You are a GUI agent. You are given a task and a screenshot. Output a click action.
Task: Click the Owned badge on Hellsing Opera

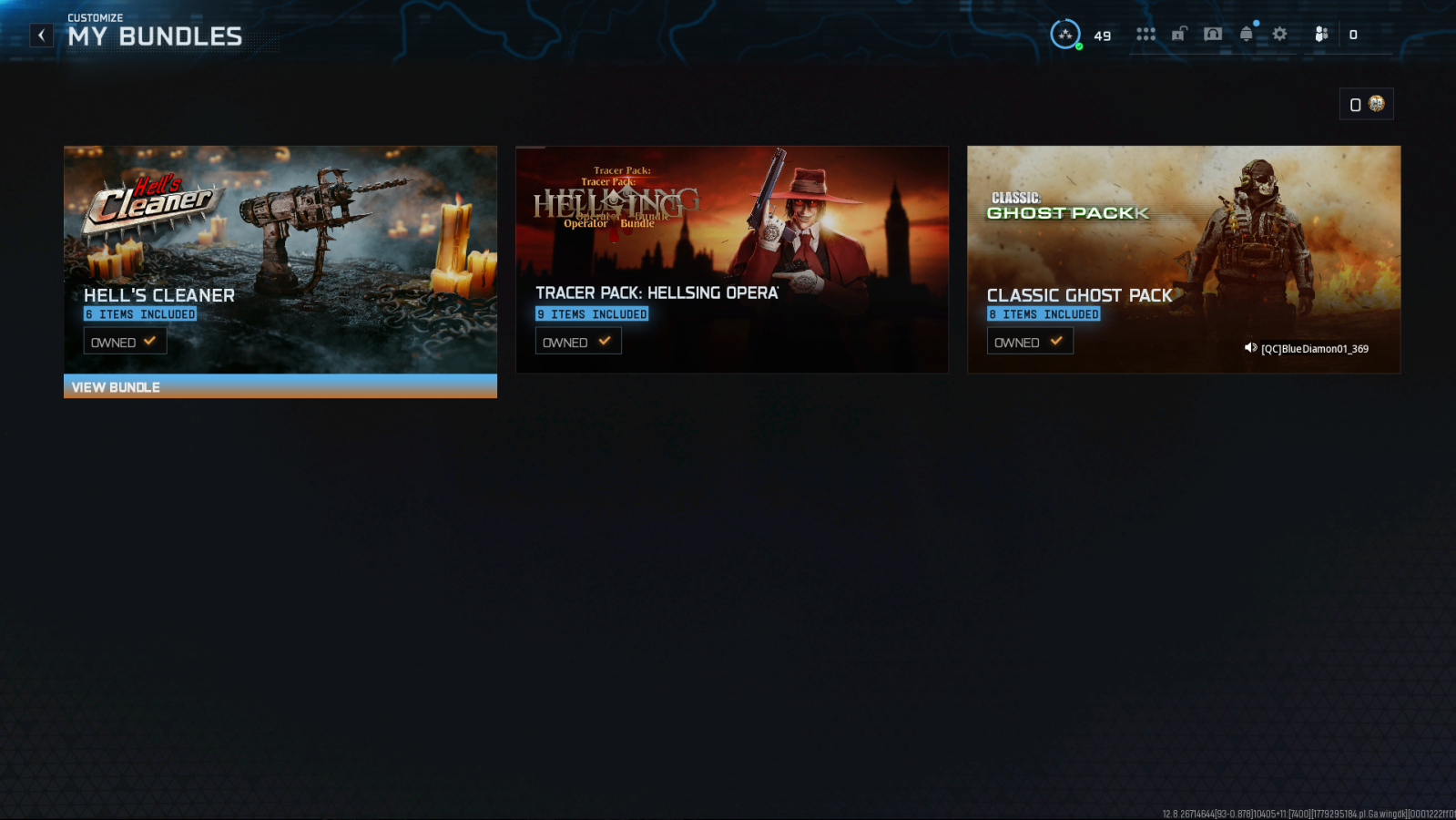(x=577, y=342)
